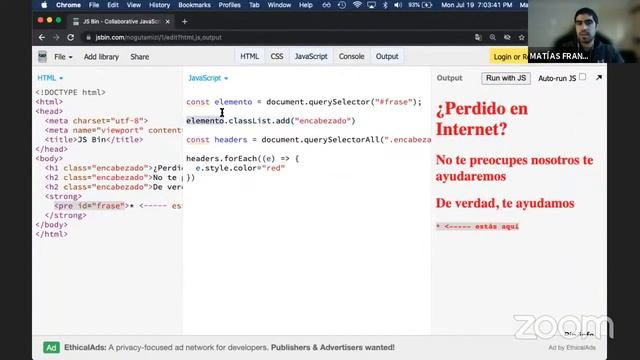Click the h1 class="encabezado" HTML line

pyautogui.click(x=113, y=168)
